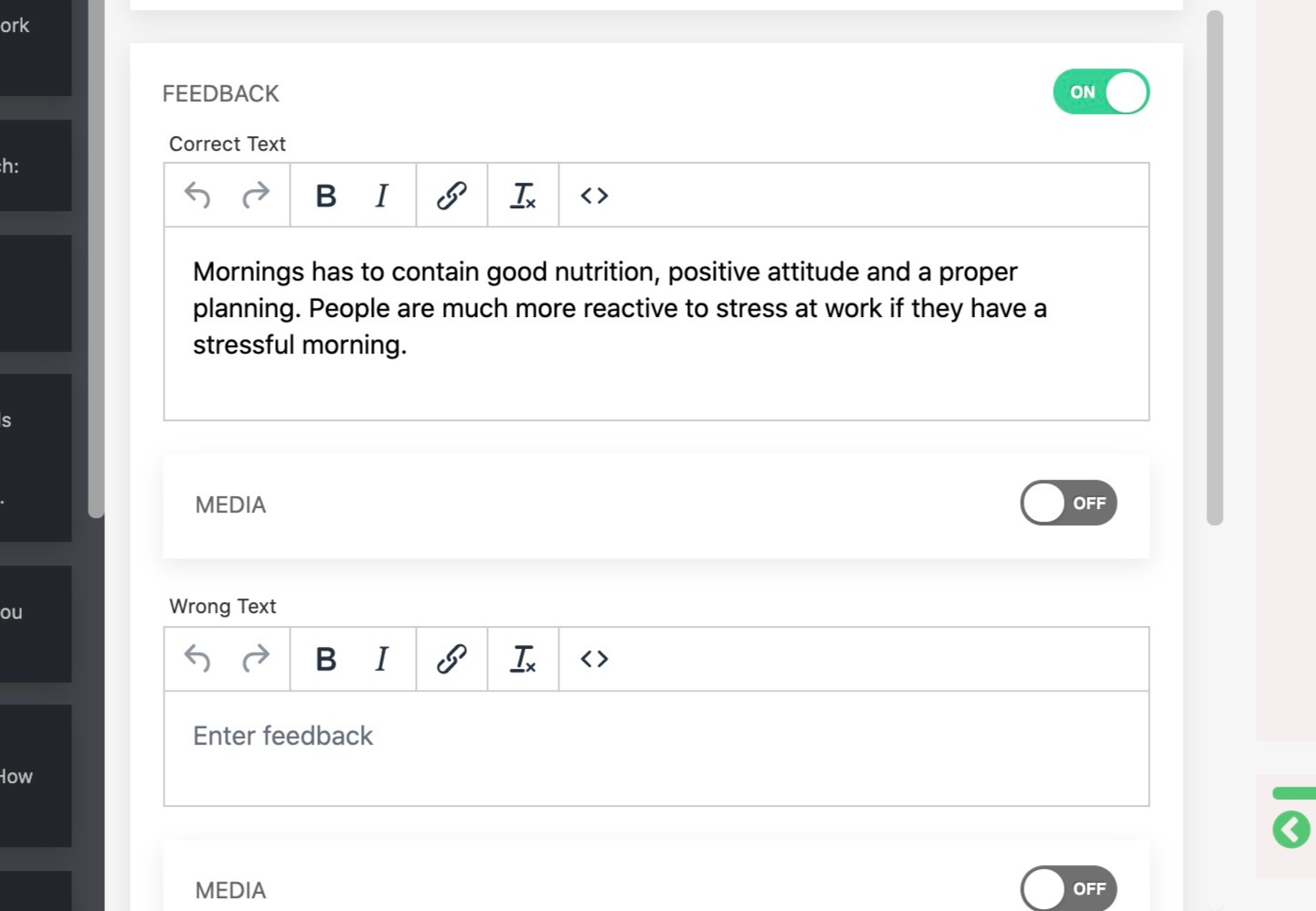The image size is (1316, 911).
Task: Click the Wrong Text feedback input field
Action: (656, 747)
